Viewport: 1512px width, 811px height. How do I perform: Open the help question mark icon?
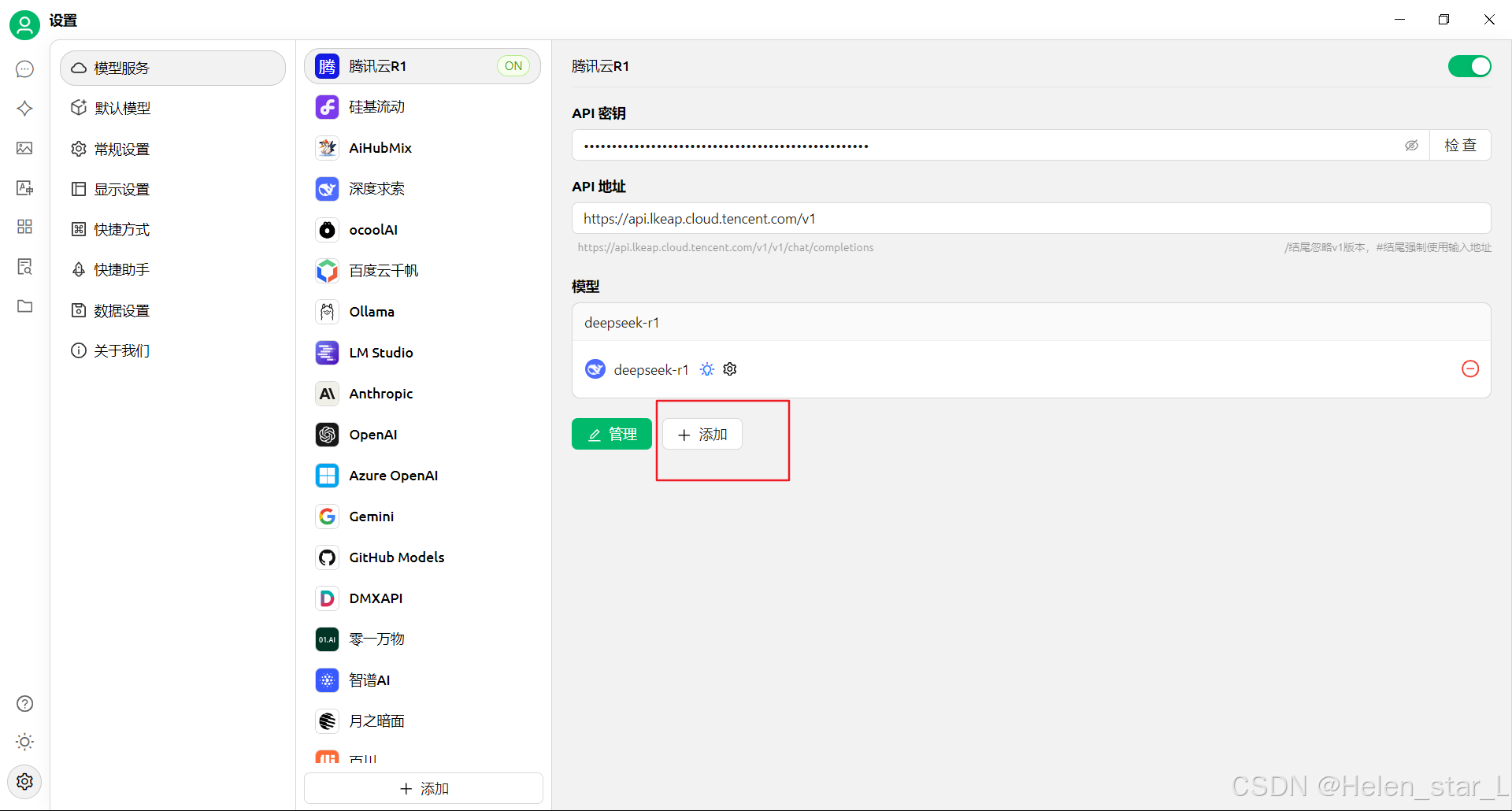point(24,703)
